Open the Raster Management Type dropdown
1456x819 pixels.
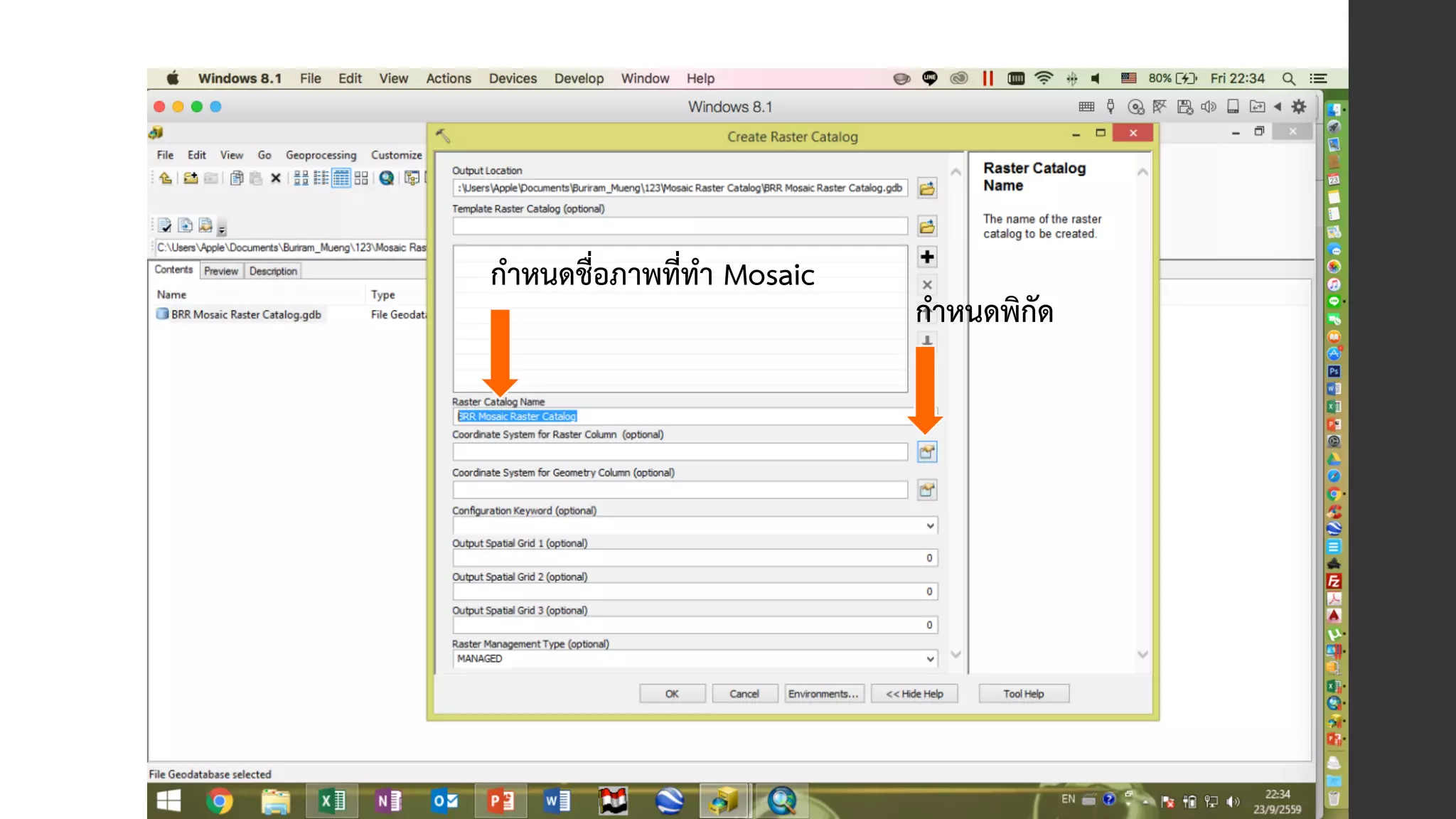930,659
